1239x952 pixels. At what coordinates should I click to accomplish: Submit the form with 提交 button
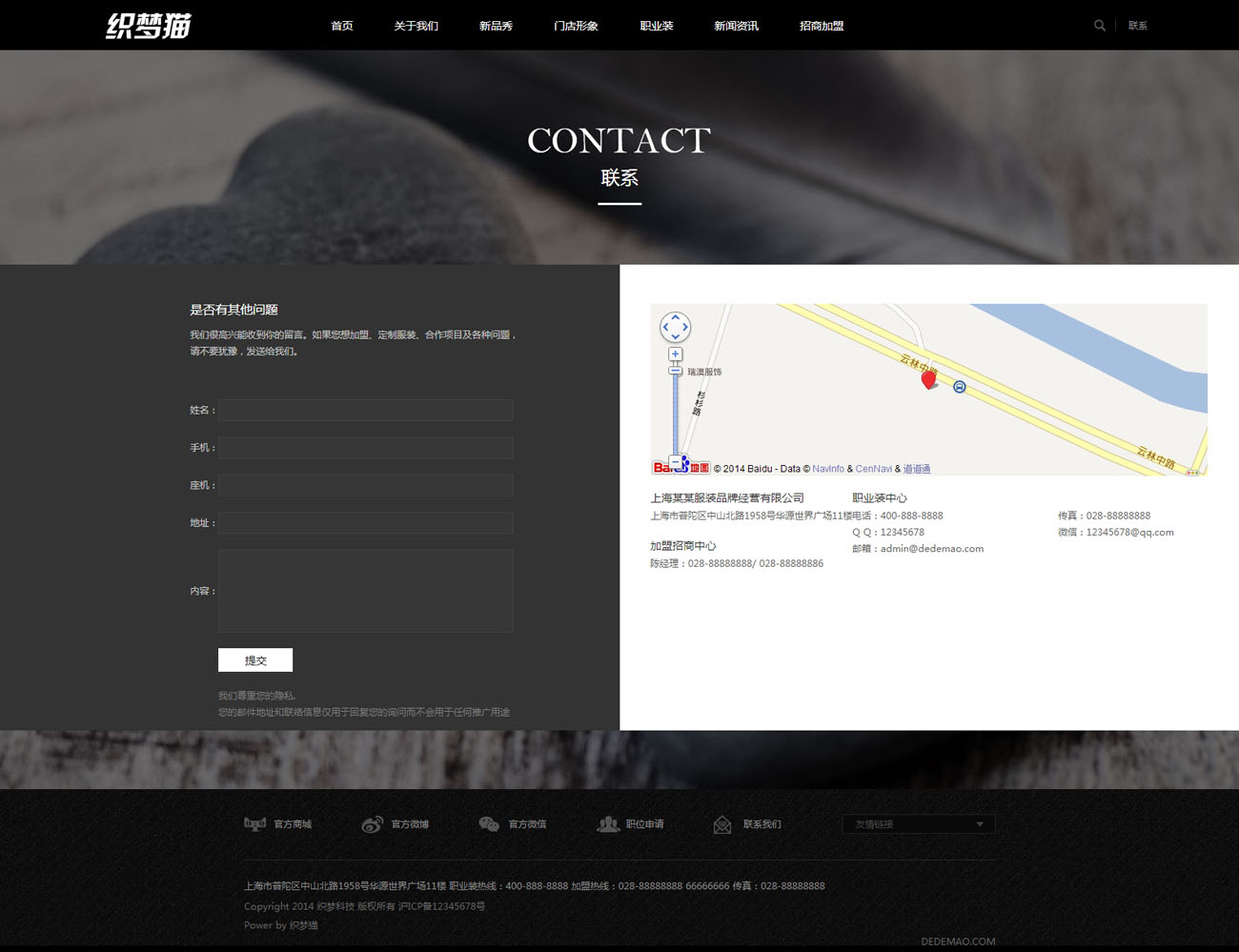tap(254, 660)
